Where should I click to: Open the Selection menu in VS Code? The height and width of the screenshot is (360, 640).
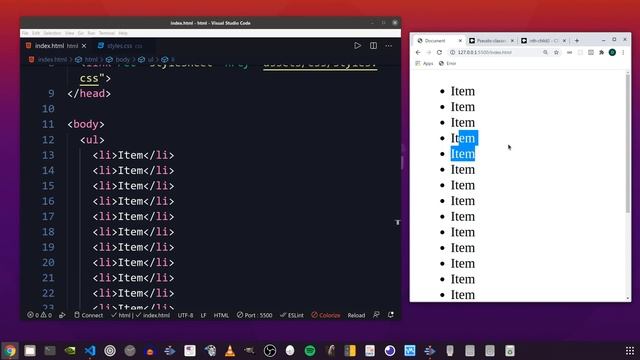point(52,33)
